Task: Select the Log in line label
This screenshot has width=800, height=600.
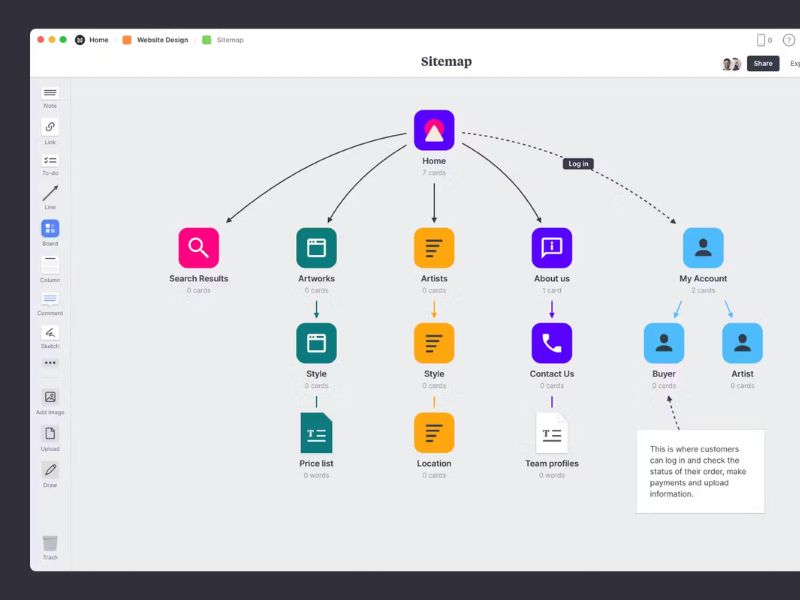Action: (578, 164)
